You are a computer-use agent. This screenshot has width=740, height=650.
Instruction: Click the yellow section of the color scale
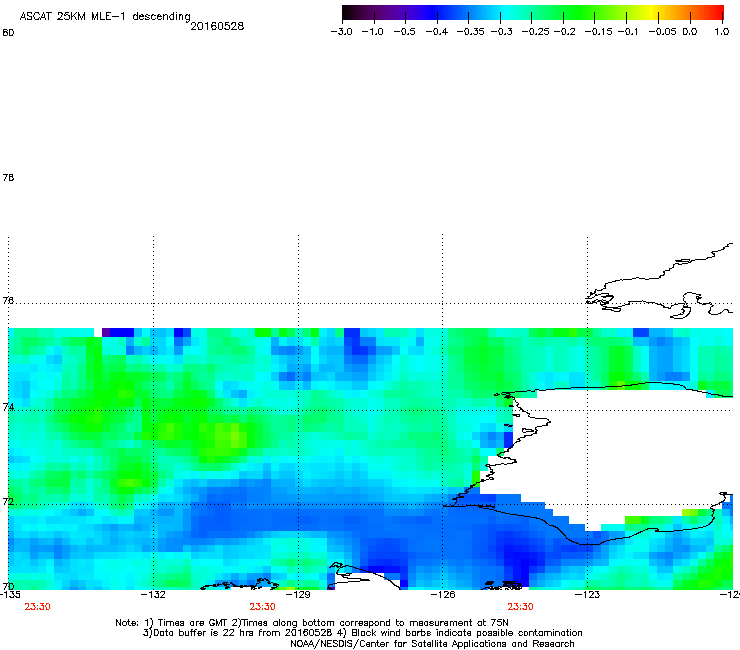653,13
